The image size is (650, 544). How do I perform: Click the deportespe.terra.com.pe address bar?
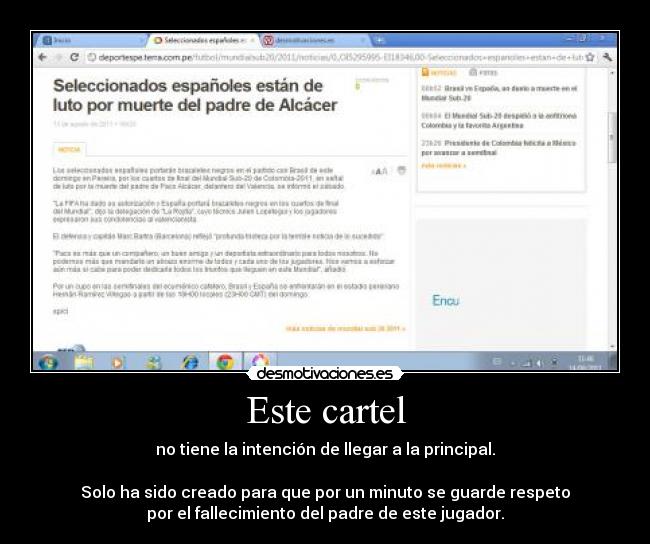click(336, 57)
